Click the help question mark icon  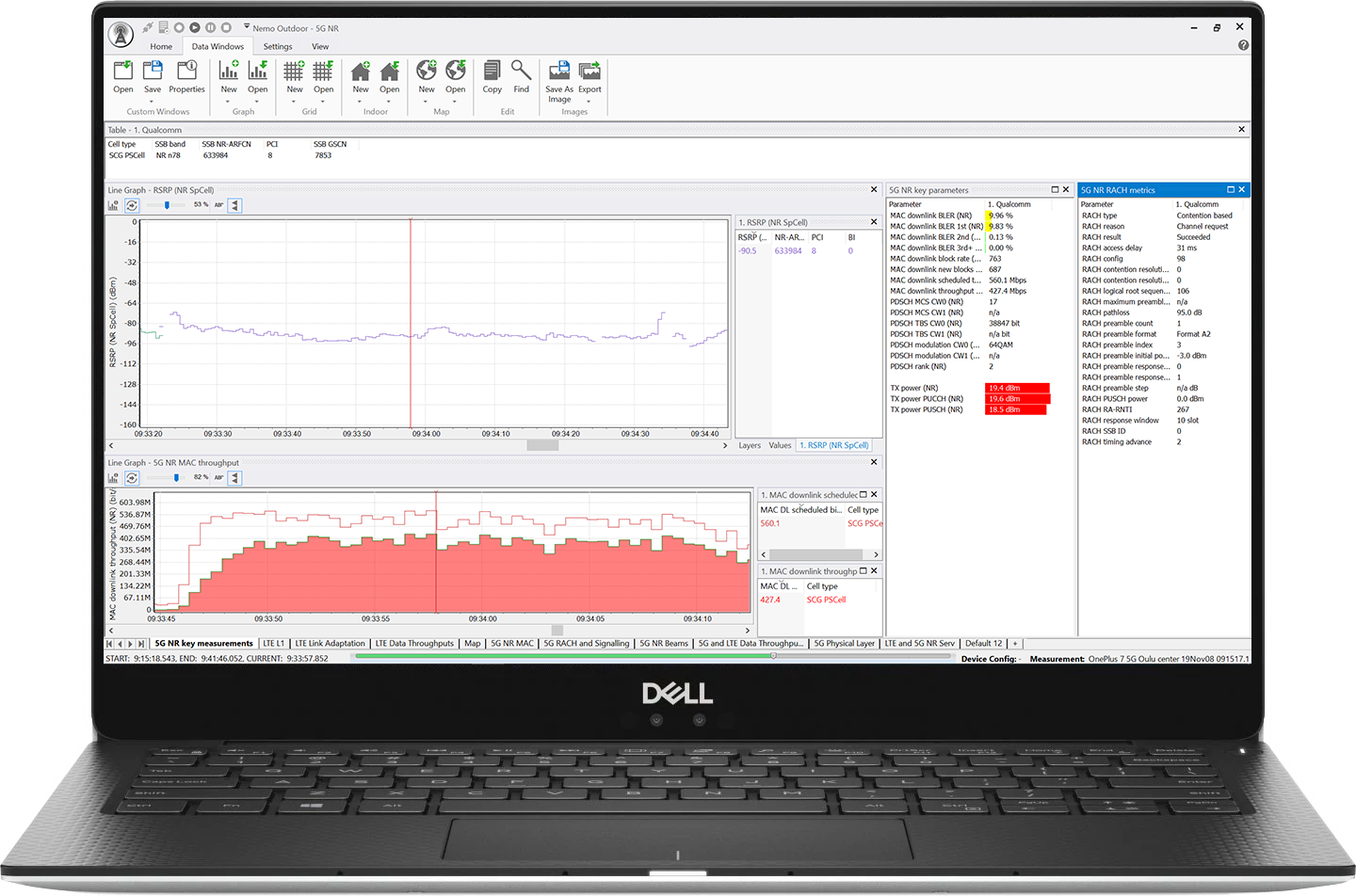pyautogui.click(x=1243, y=45)
